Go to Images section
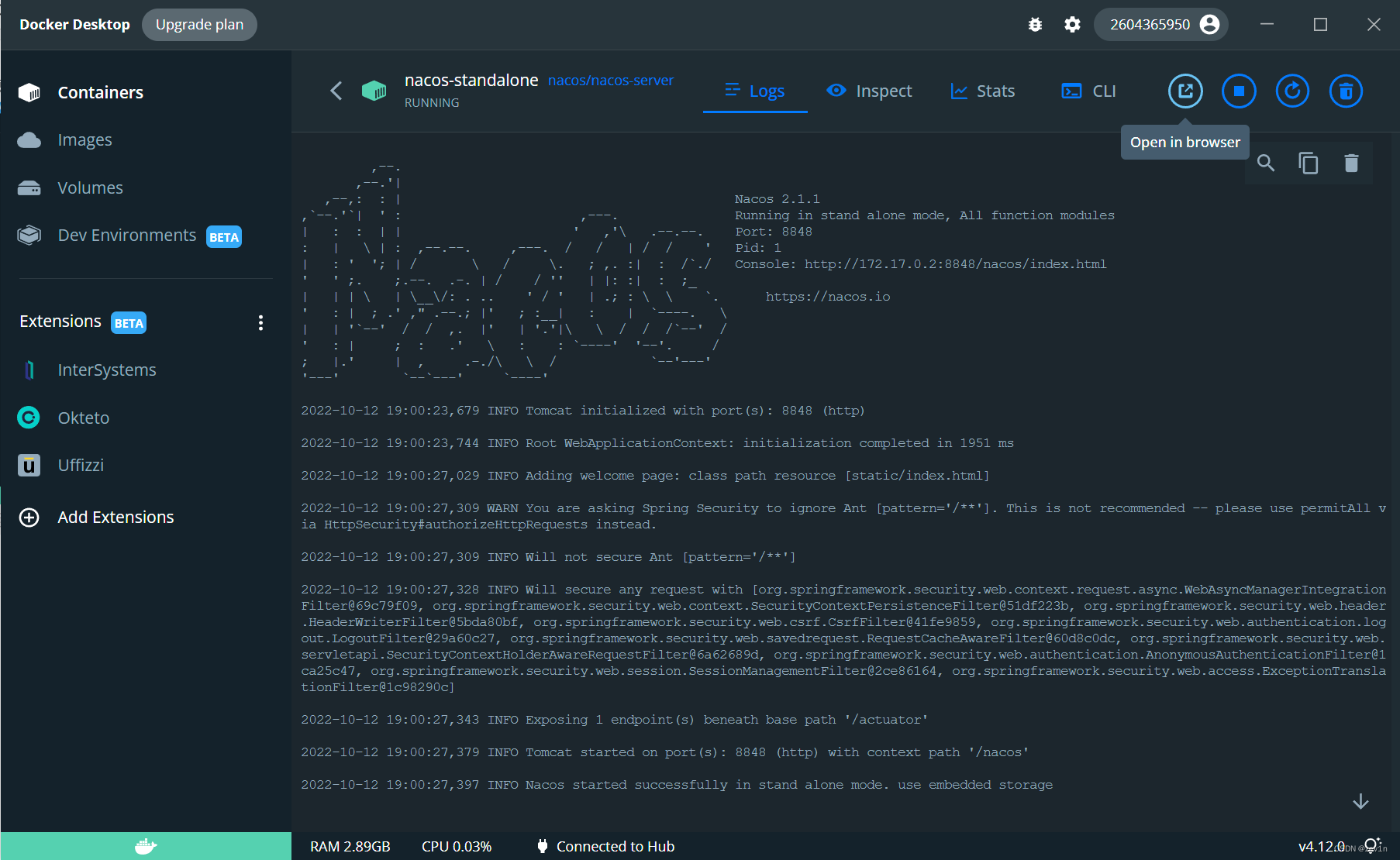Image resolution: width=1400 pixels, height=860 pixels. point(146,140)
